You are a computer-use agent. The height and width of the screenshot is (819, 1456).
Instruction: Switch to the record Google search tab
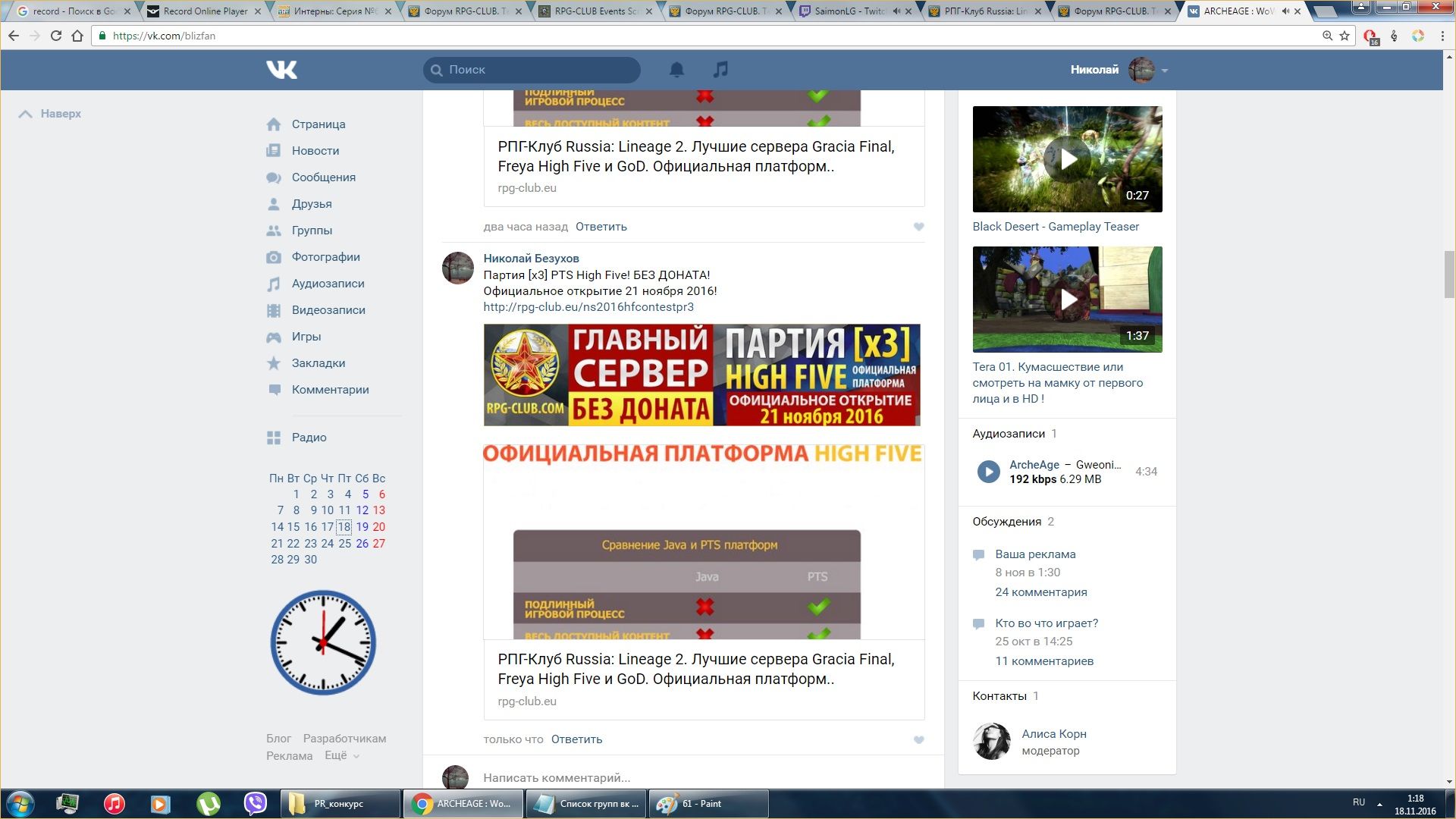[x=74, y=11]
